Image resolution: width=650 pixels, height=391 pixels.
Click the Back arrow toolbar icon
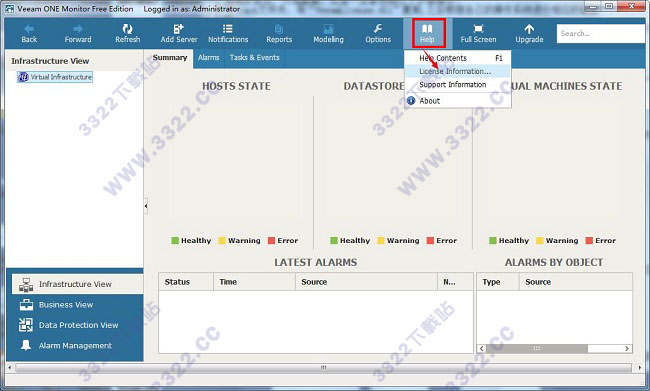[29, 29]
